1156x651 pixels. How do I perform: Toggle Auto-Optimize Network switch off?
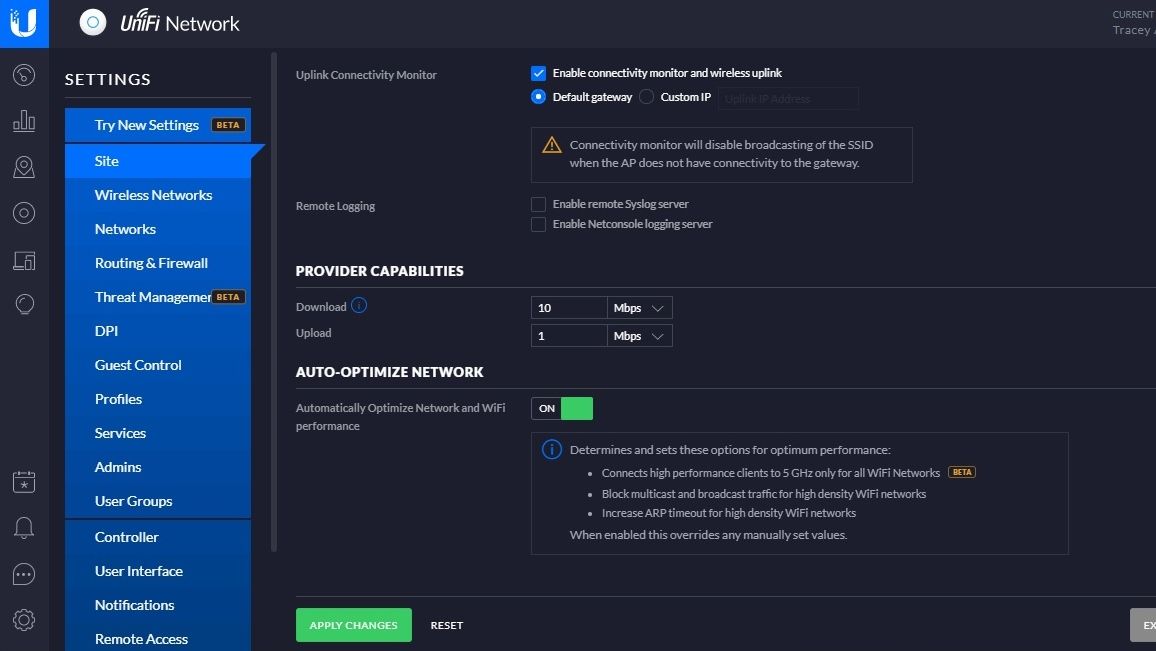point(562,408)
